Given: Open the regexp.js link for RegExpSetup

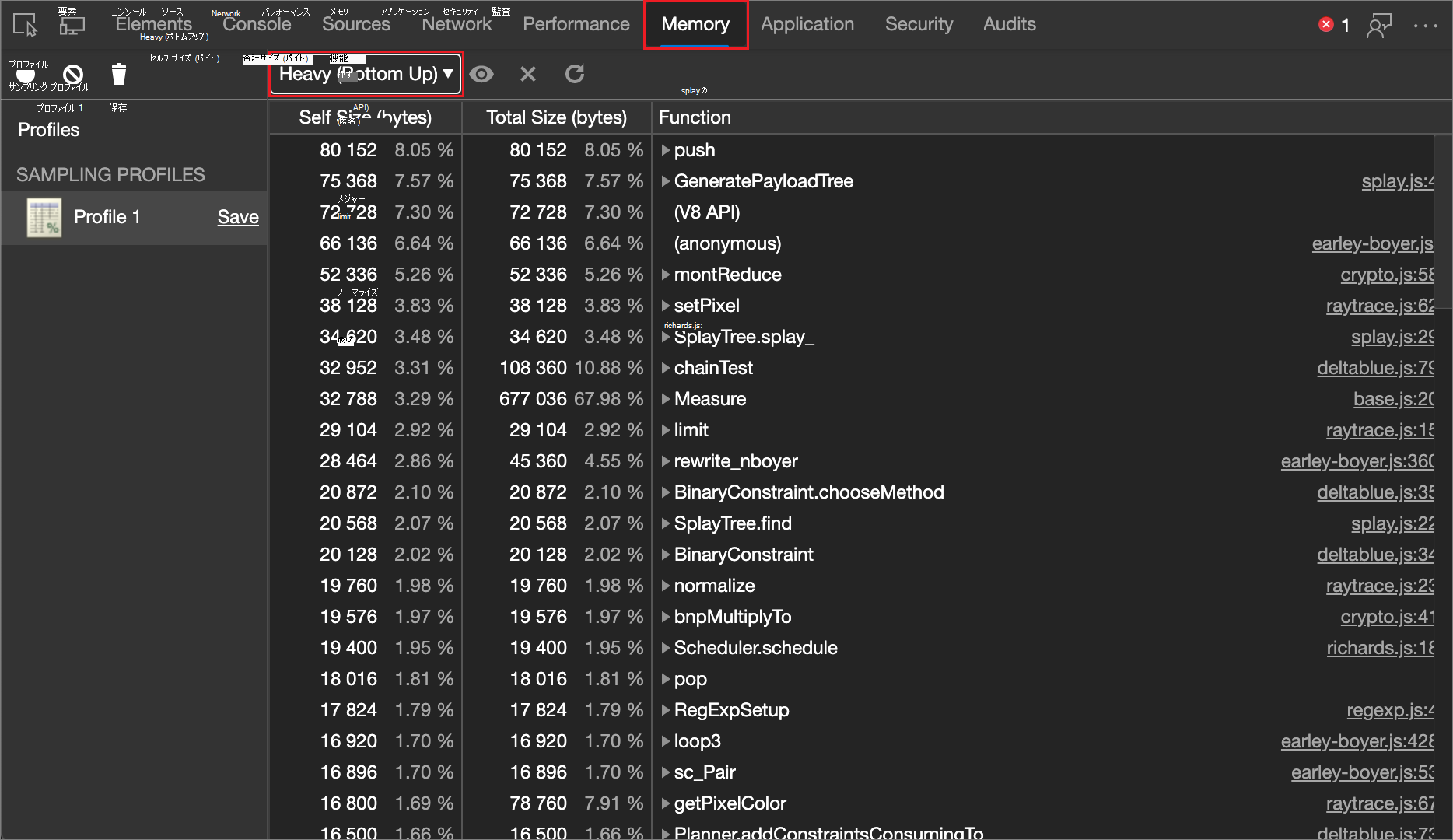Looking at the screenshot, I should coord(1390,710).
